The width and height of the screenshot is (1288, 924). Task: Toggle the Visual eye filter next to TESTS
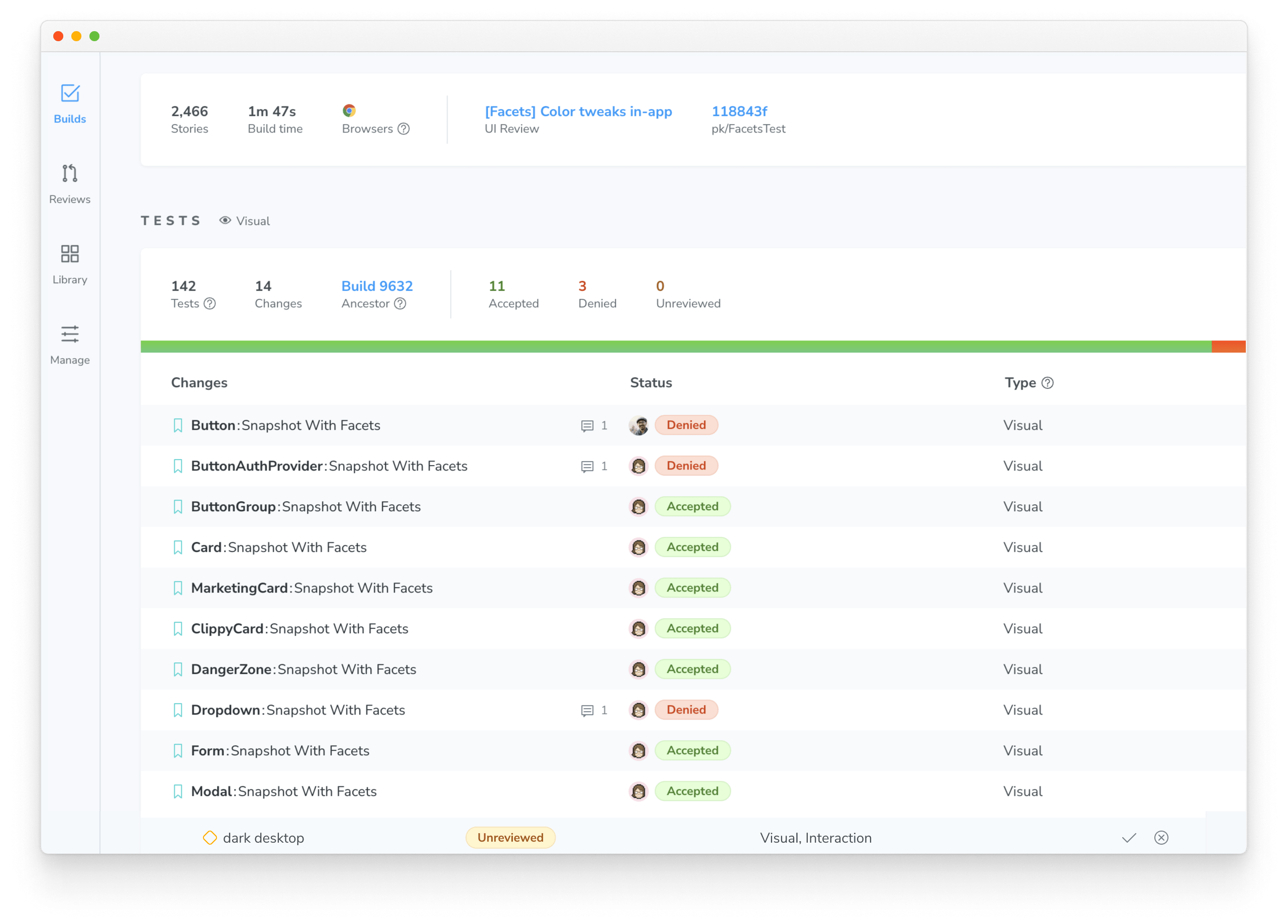point(226,220)
